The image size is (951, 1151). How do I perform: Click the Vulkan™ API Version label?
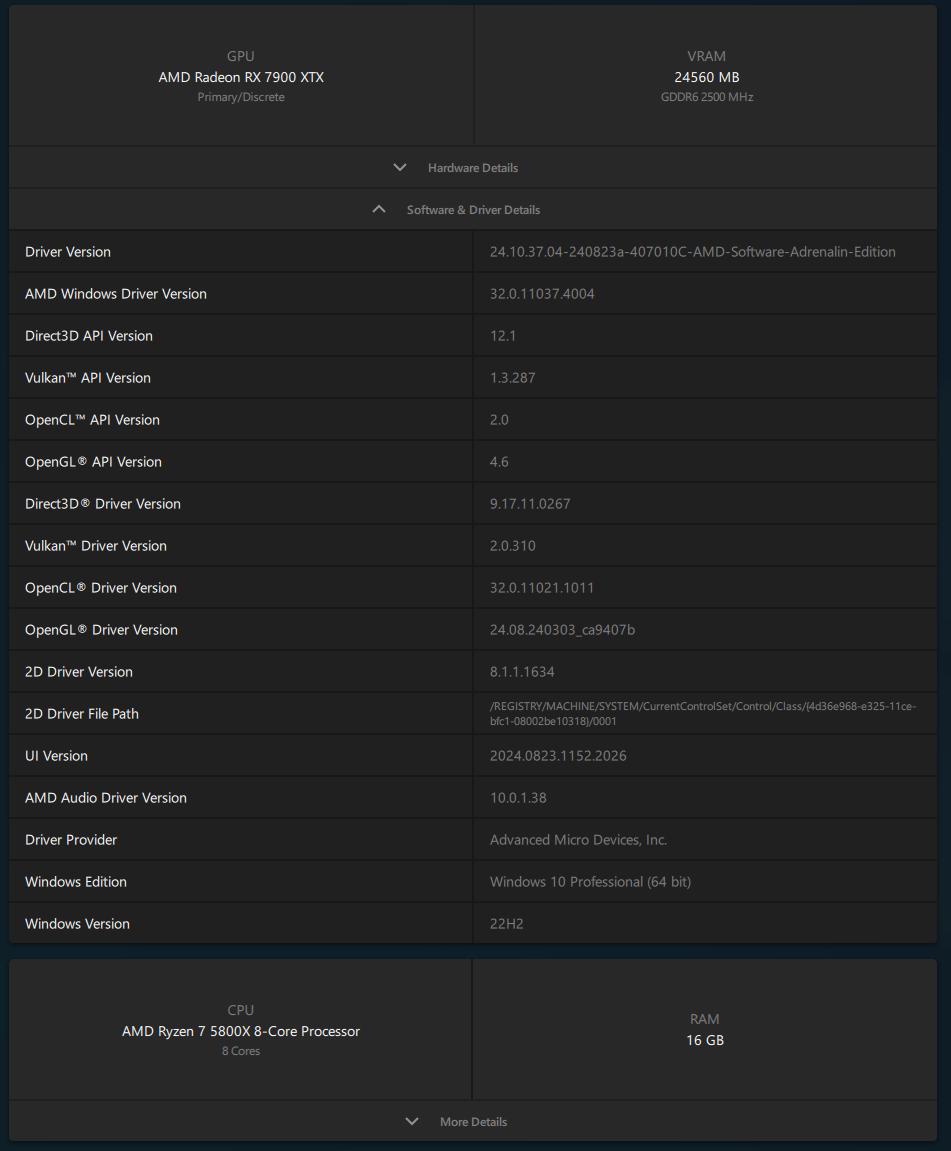click(87, 377)
